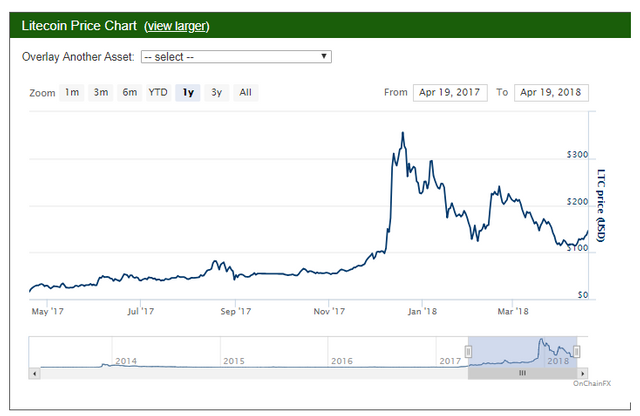Screen dimensions: 640x416
Task: Grab the left range handle in navigator
Action: (x=469, y=351)
